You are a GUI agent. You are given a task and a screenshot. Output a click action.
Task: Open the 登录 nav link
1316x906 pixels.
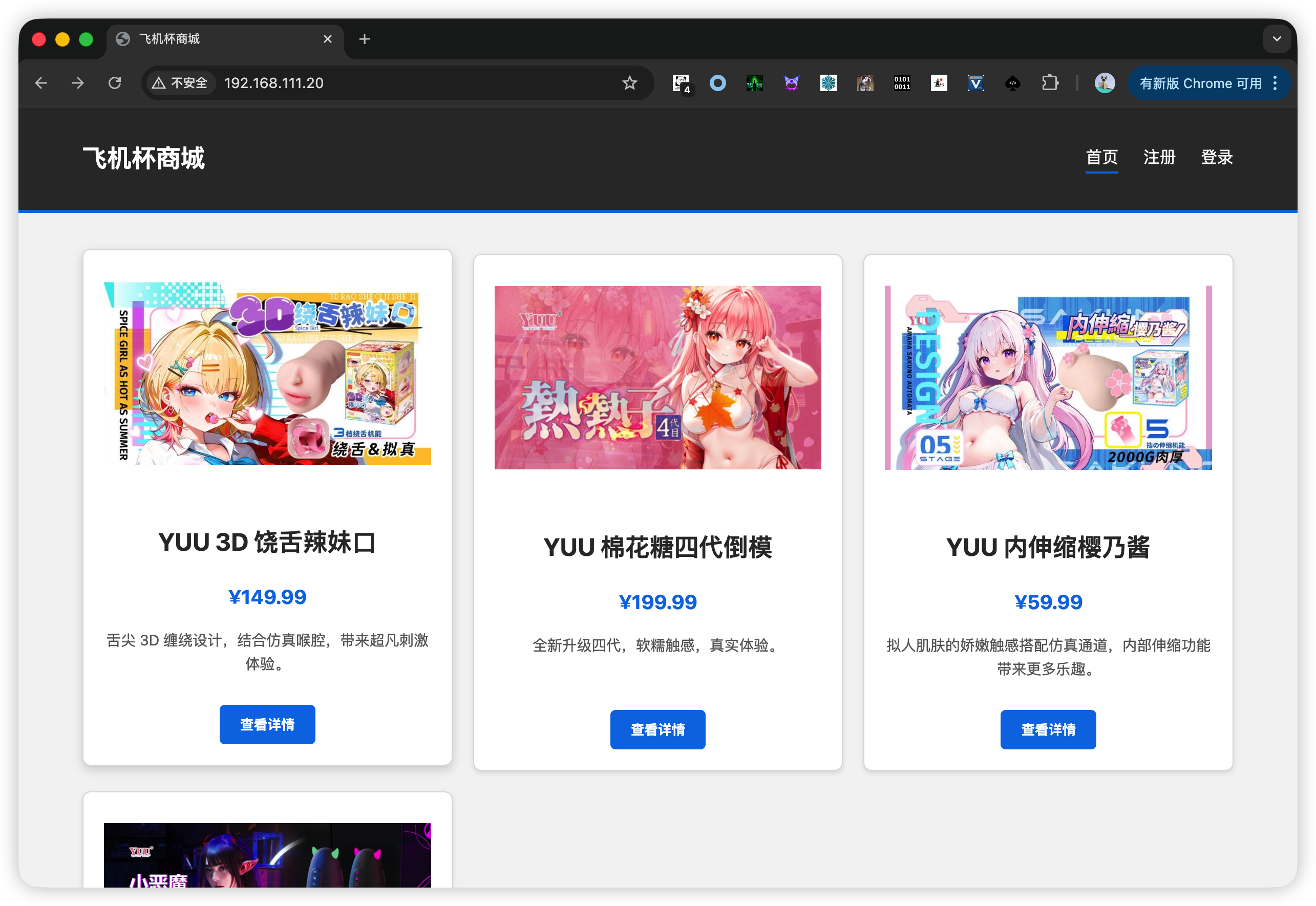1216,157
